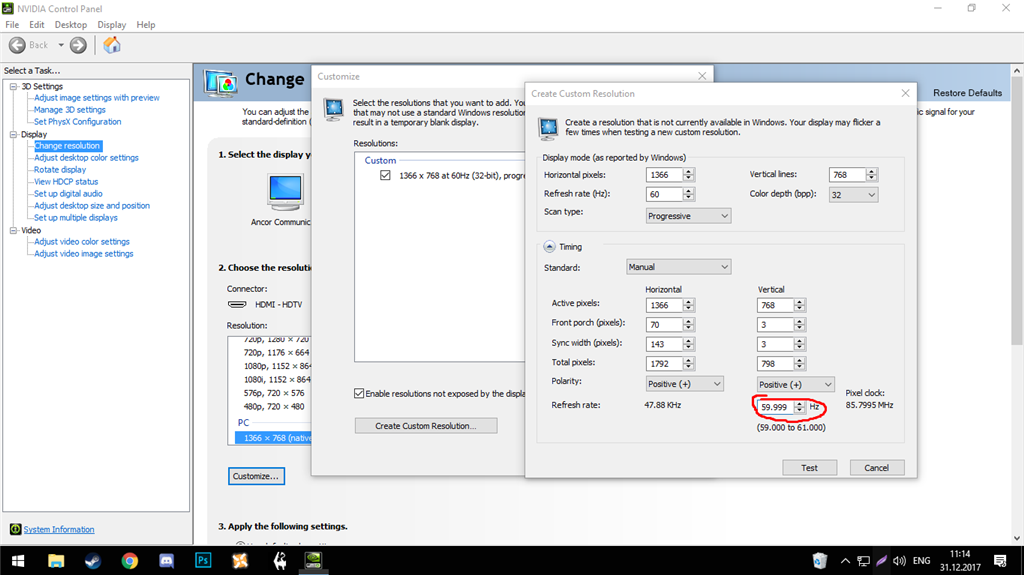The width and height of the screenshot is (1024, 575).
Task: Select View HDCP status
Action: coord(66,182)
